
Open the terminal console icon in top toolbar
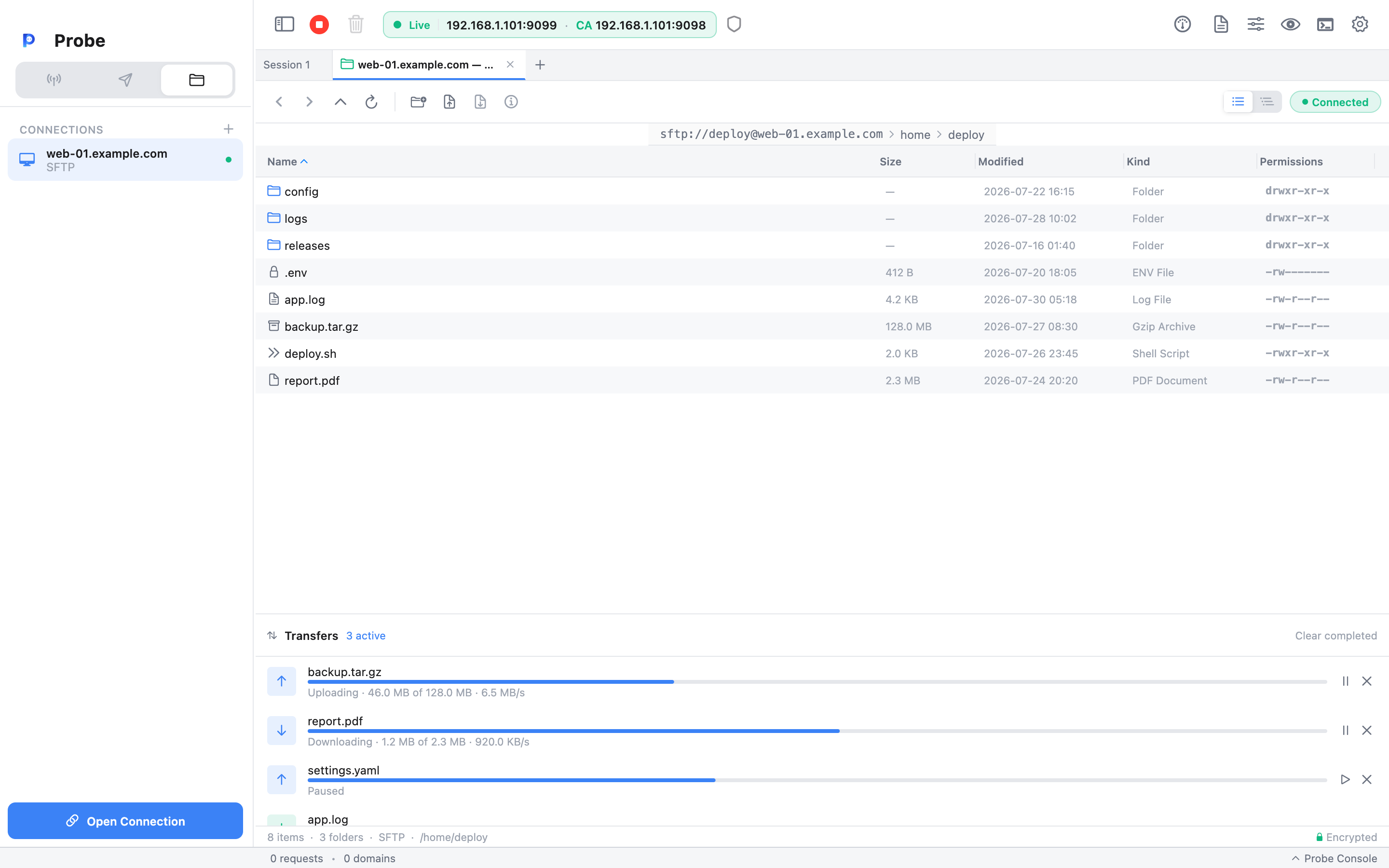[1325, 24]
